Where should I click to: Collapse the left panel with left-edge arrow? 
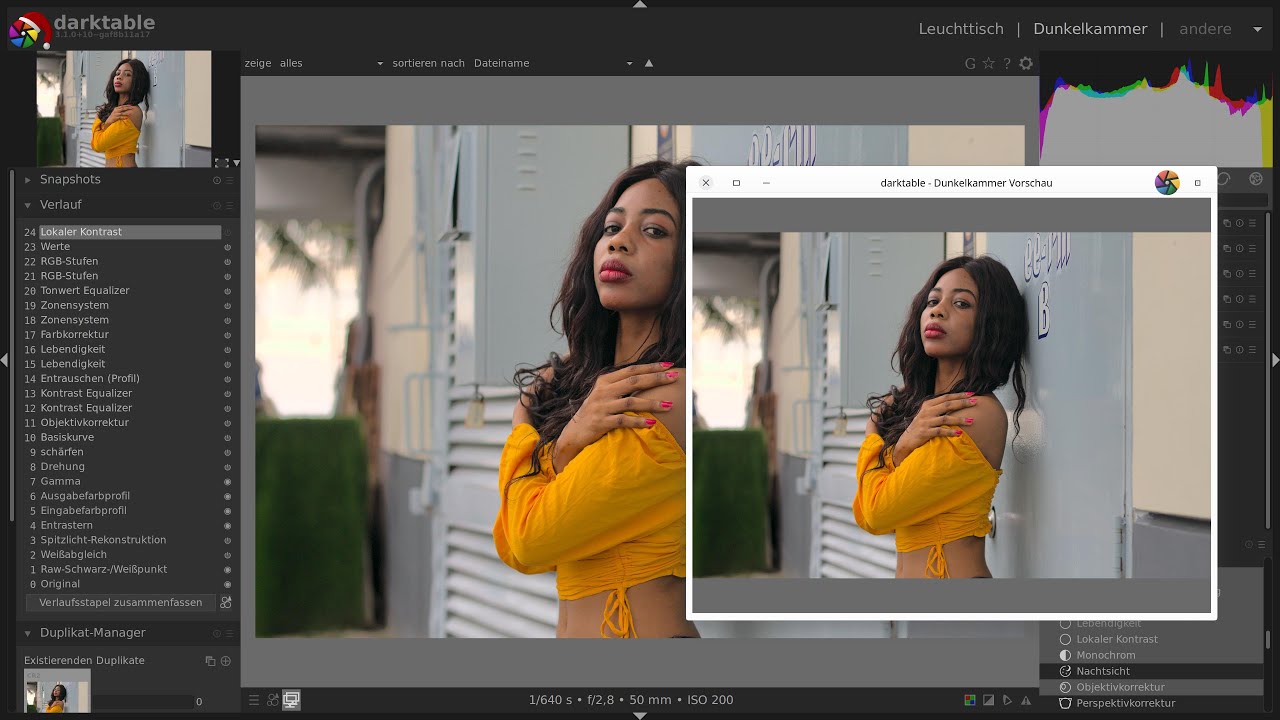tap(4, 359)
